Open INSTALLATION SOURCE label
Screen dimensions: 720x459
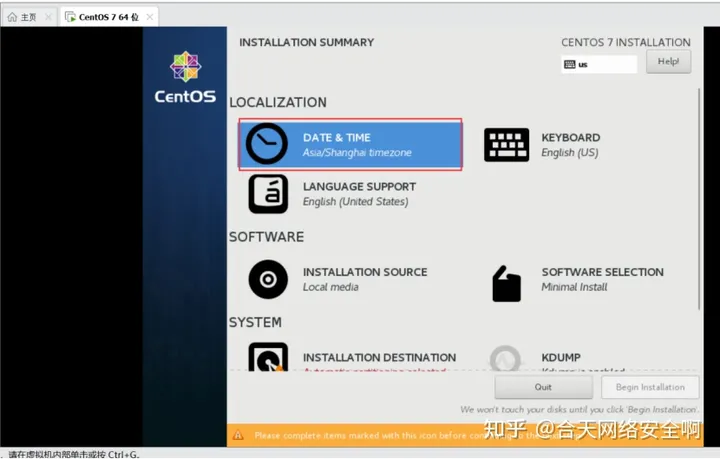[x=365, y=272]
